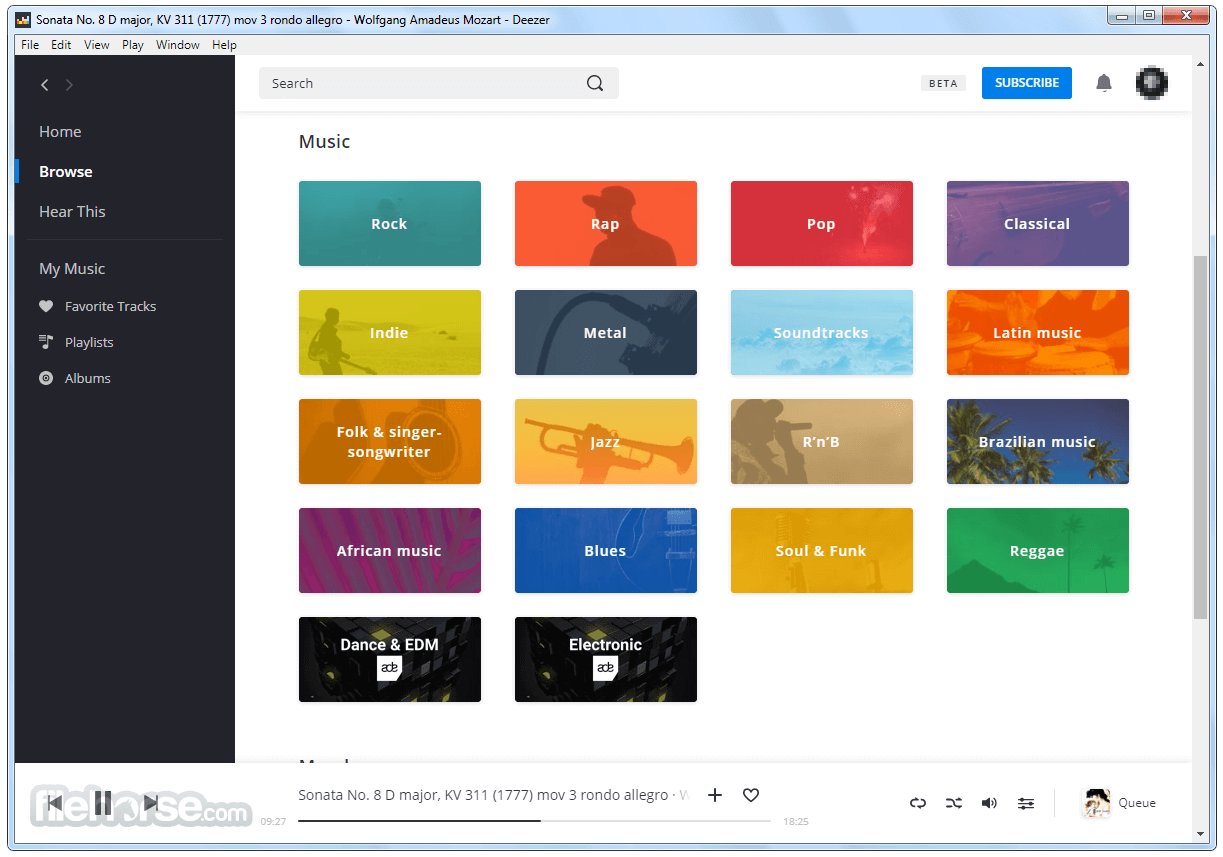The height and width of the screenshot is (857, 1223).
Task: Open the Classical genre tile
Action: point(1038,223)
